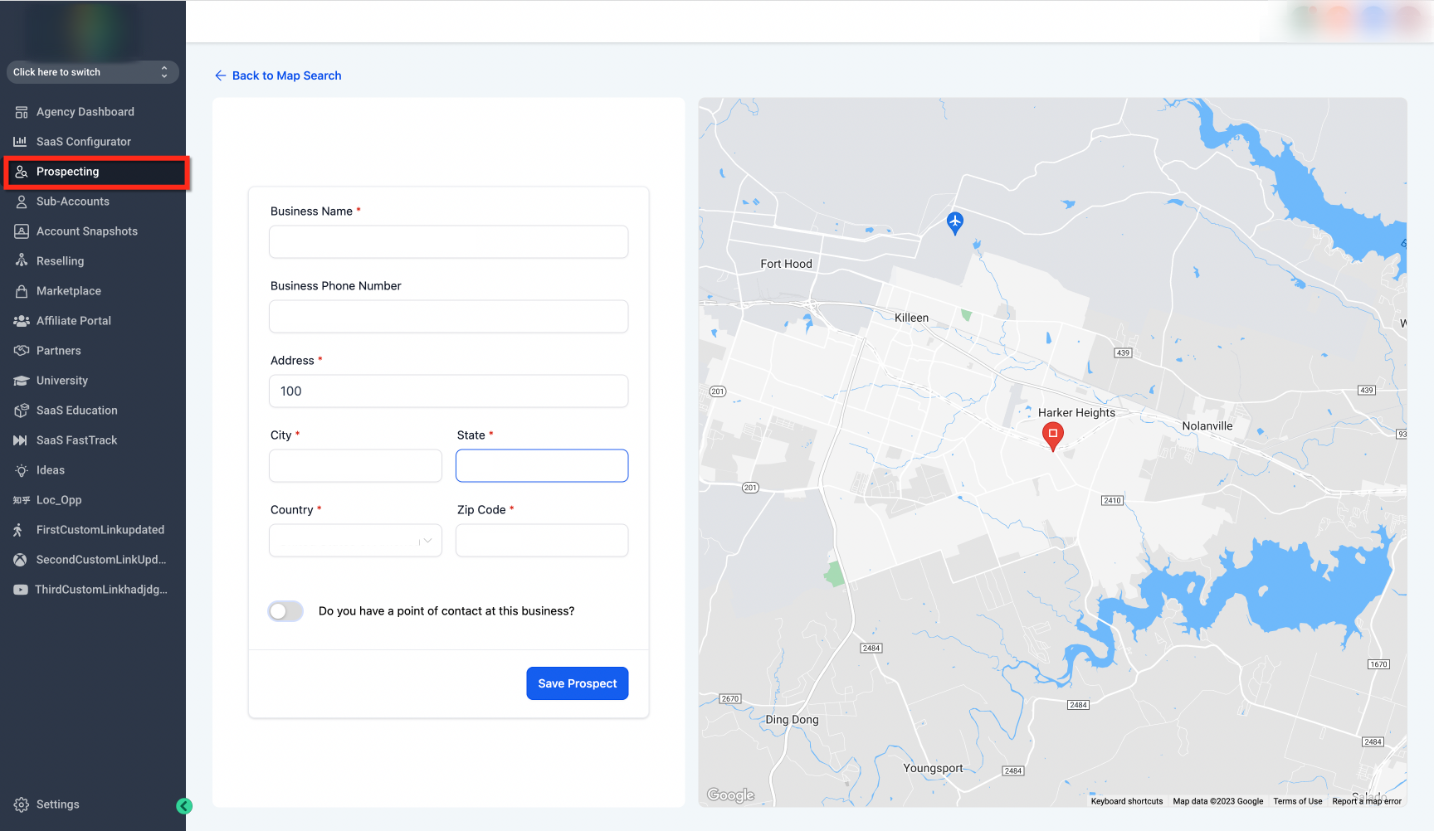
Task: Navigate to Marketplace menu item
Action: pos(69,291)
